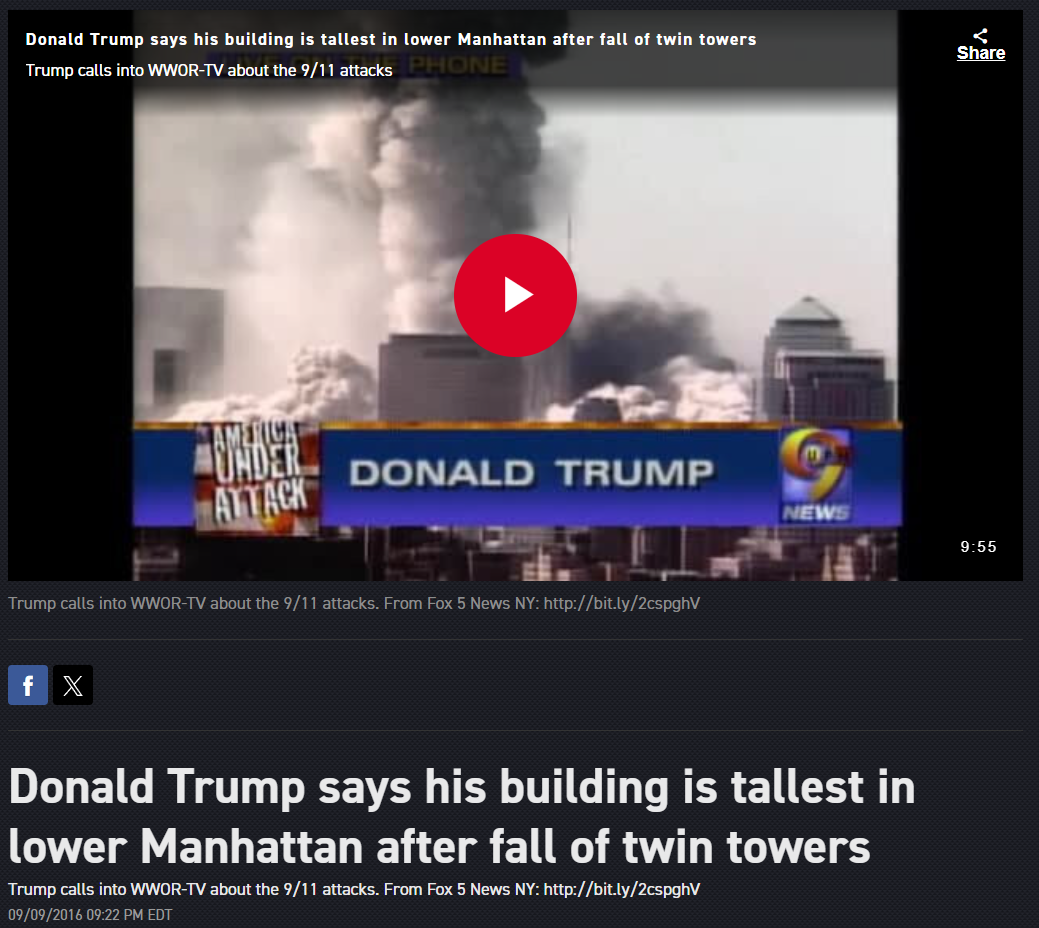Click the bold title overlay inside the video

click(x=391, y=39)
